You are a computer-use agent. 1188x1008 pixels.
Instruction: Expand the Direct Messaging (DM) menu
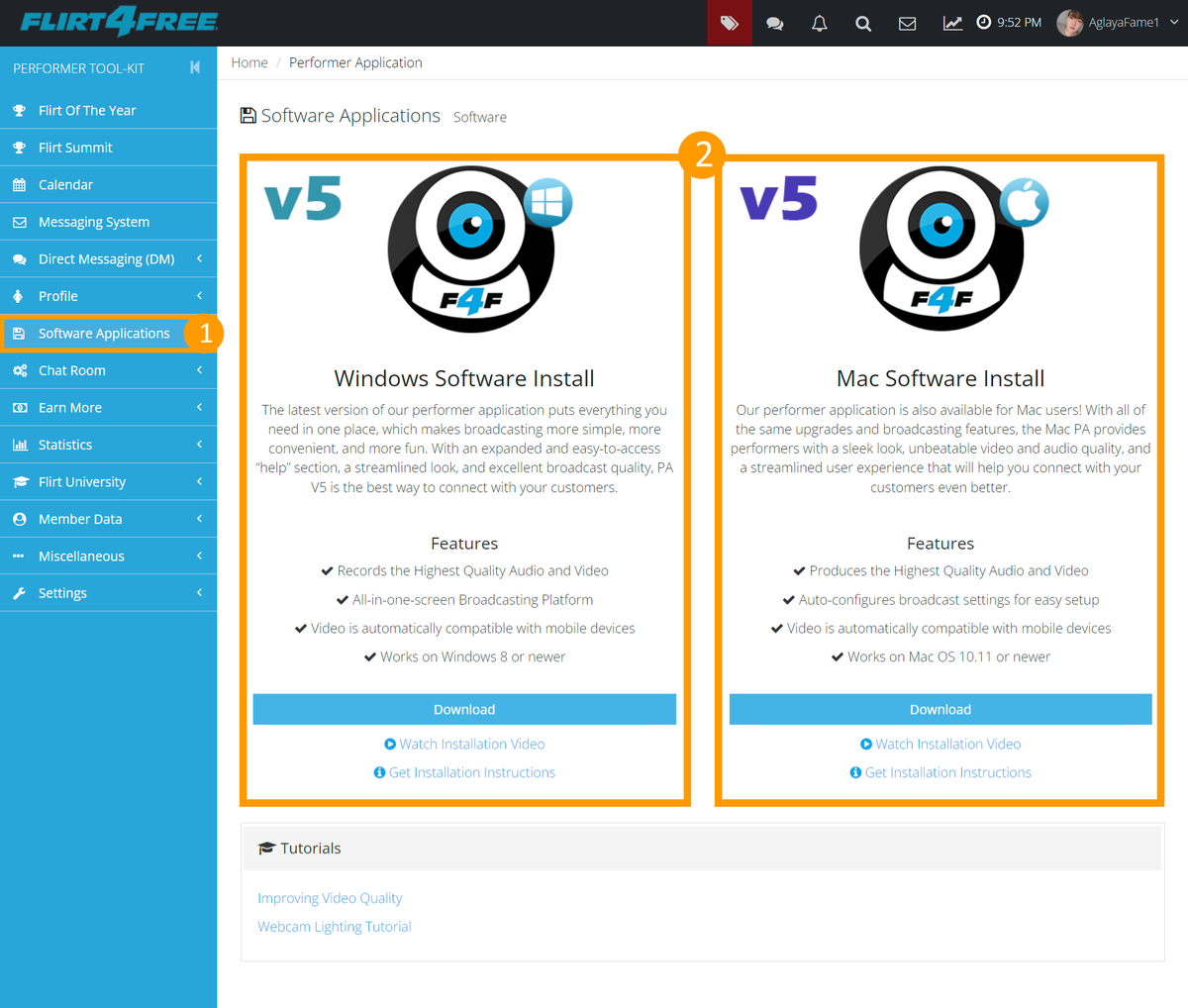(107, 259)
